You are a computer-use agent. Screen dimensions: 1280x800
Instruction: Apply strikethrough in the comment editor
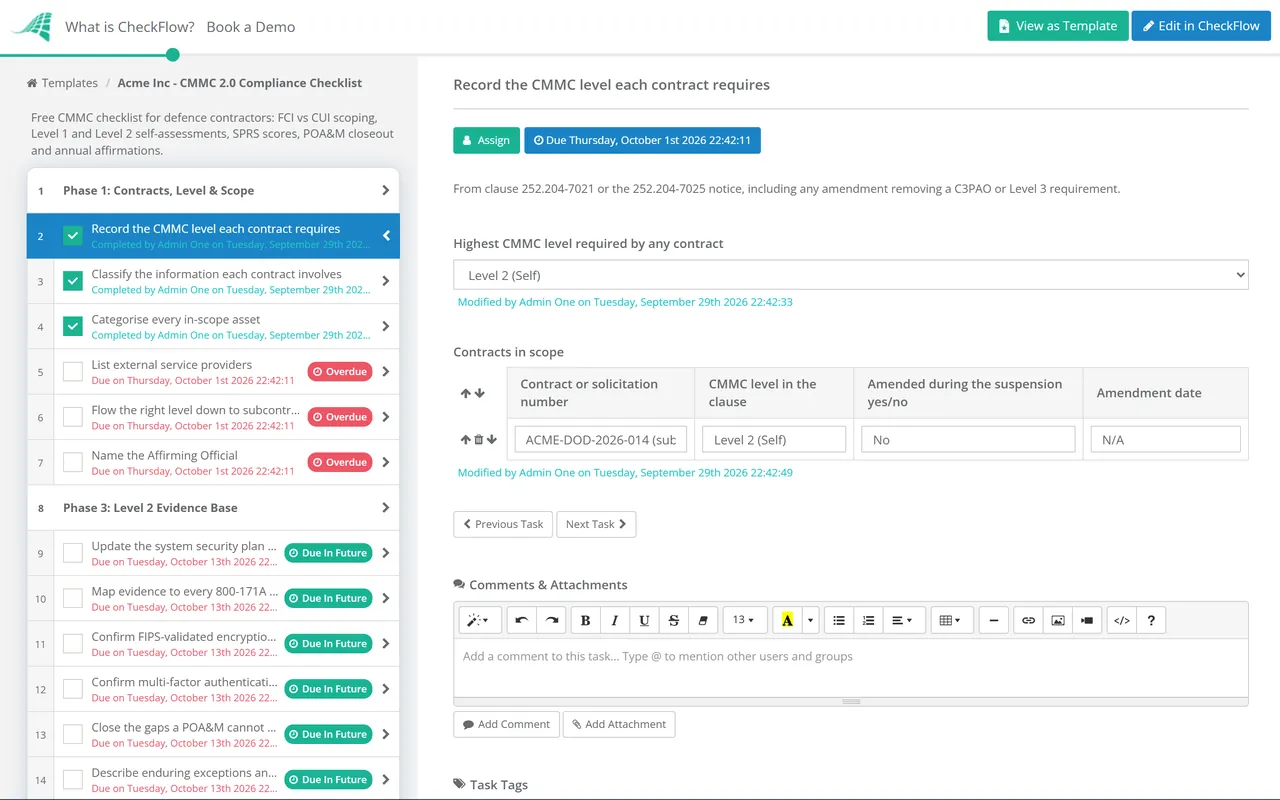[674, 620]
